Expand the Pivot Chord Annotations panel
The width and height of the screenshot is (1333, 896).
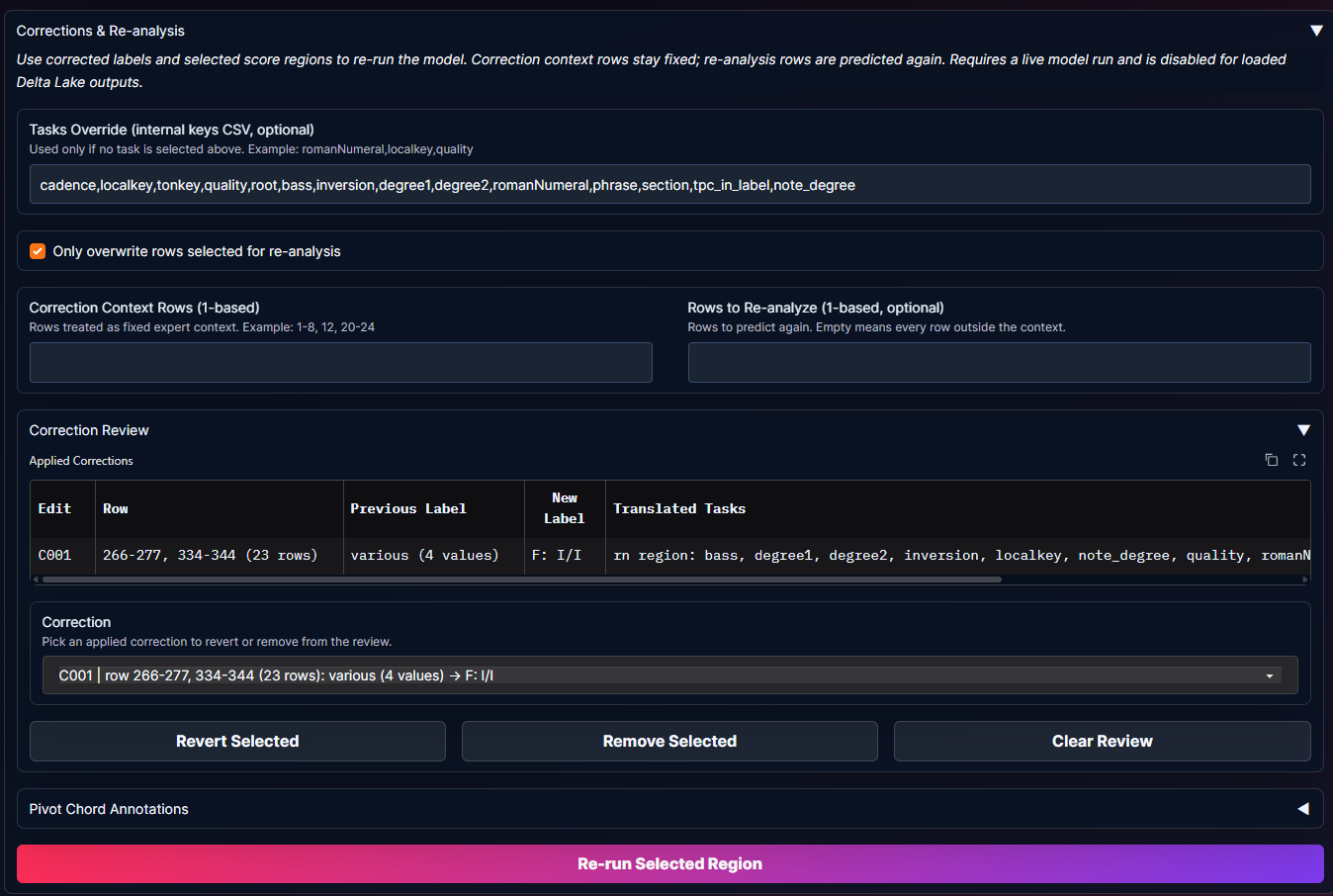(x=1303, y=809)
